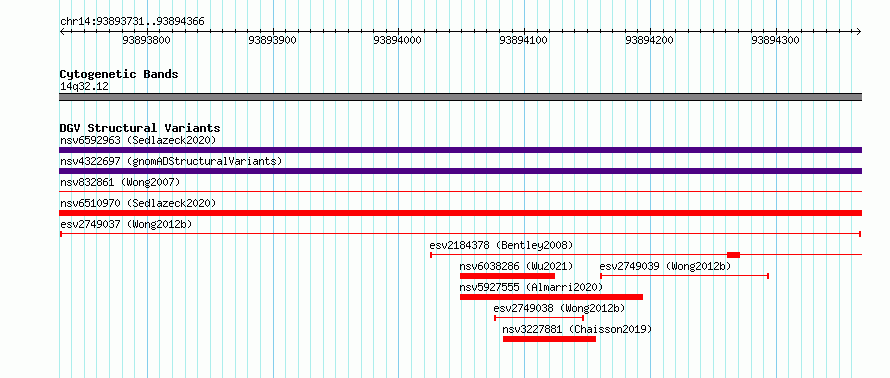Click the nsv4322697 (gnomADStructuralVariants) label
Screen dimensions: 890x378
pos(171,161)
